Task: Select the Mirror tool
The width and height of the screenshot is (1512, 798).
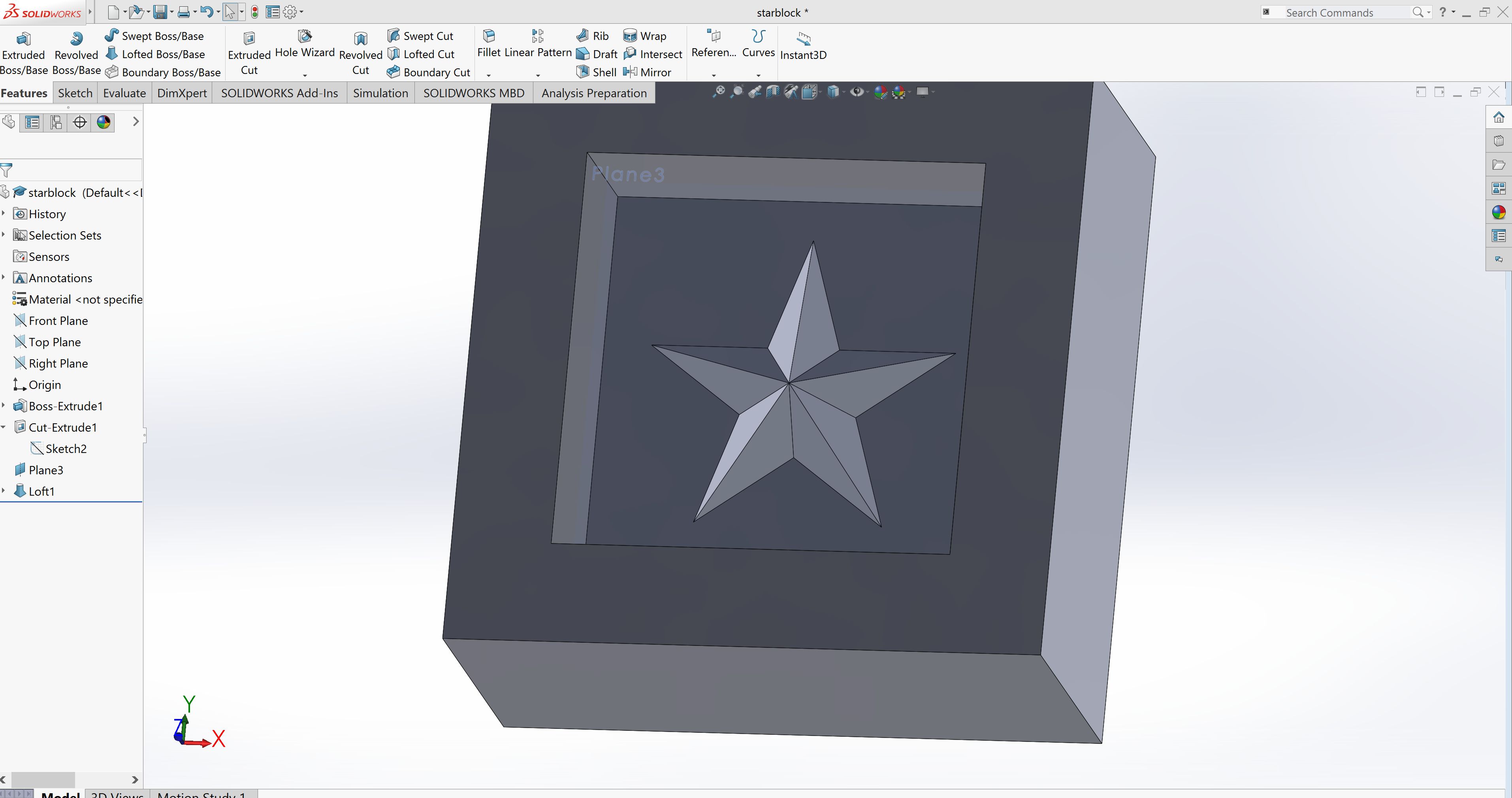Action: pyautogui.click(x=647, y=72)
